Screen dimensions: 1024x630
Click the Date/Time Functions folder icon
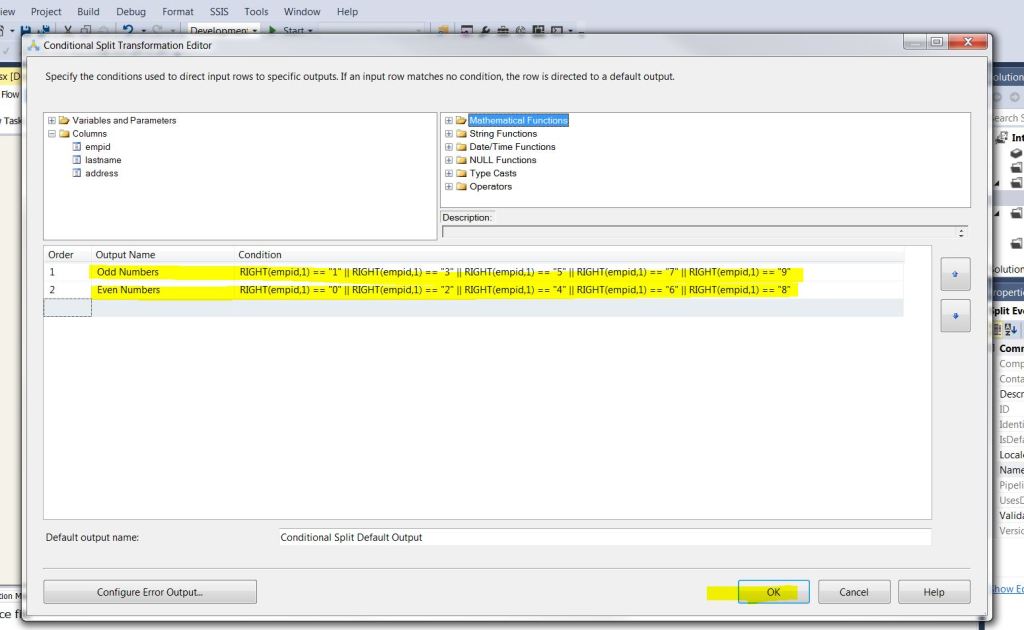(x=461, y=147)
